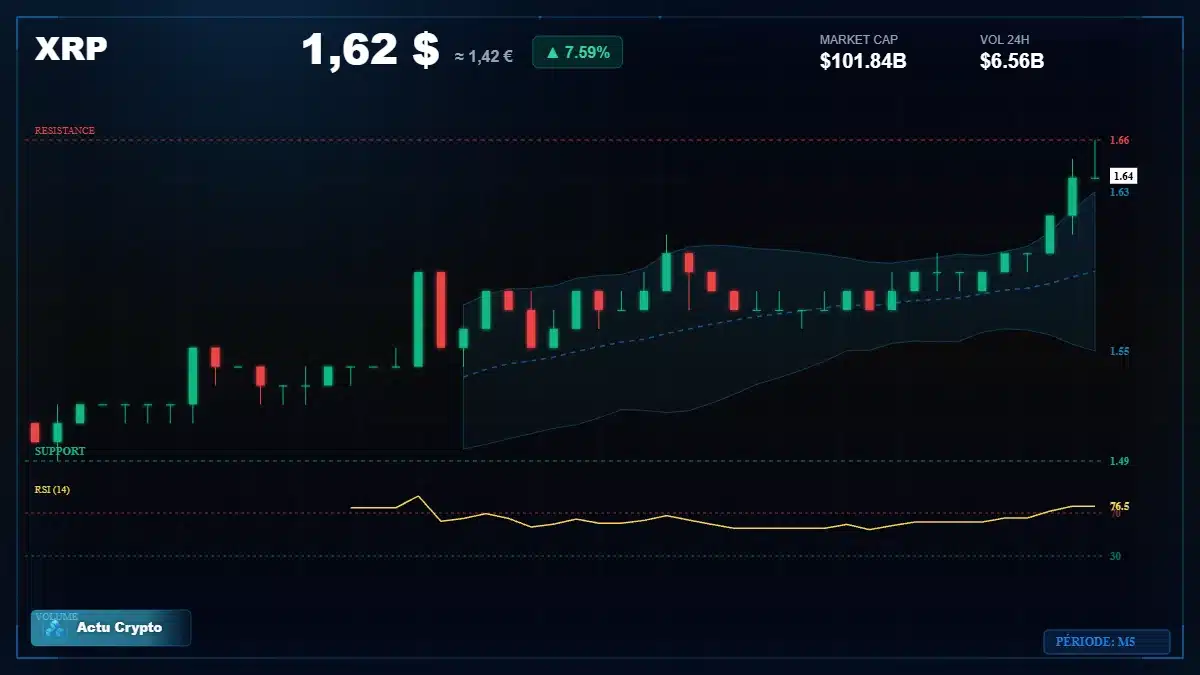Image resolution: width=1200 pixels, height=675 pixels.
Task: Click the Actu Crypto logo icon
Action: coord(55,628)
